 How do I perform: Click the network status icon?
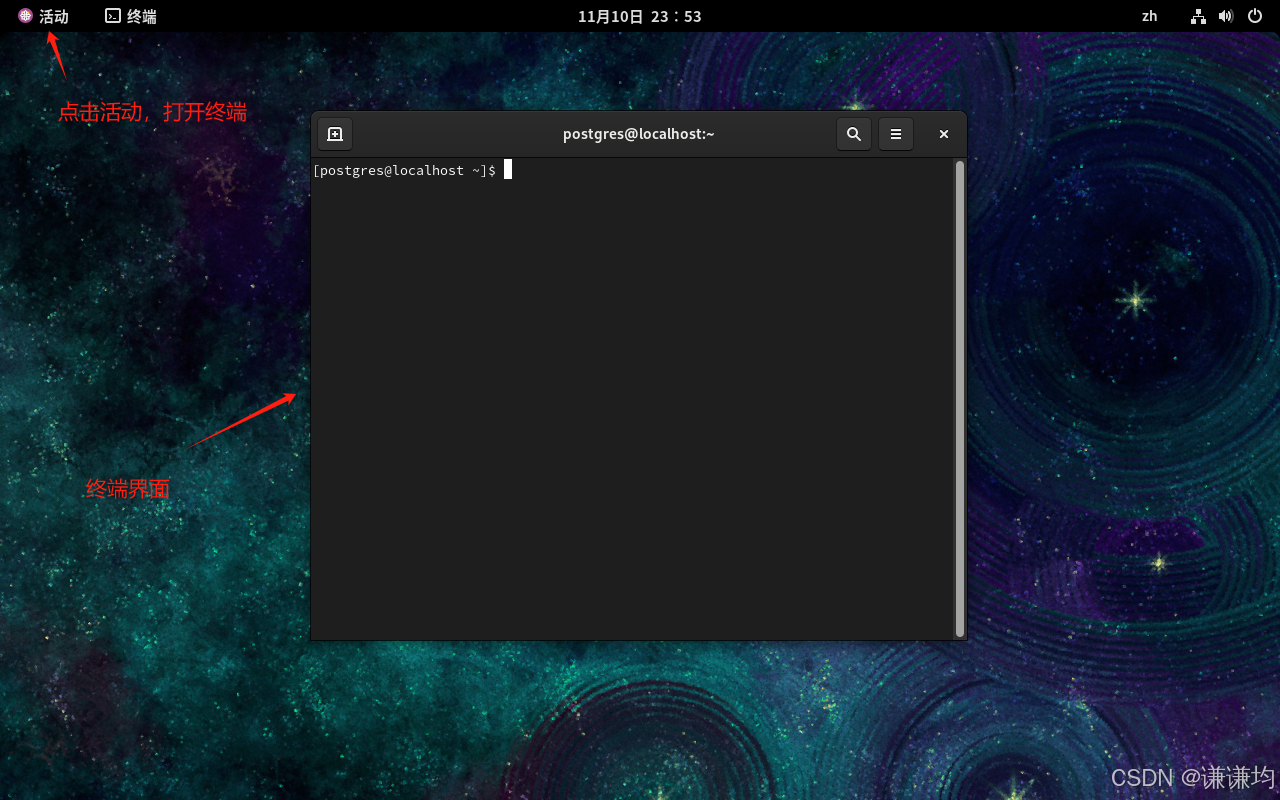(x=1198, y=16)
